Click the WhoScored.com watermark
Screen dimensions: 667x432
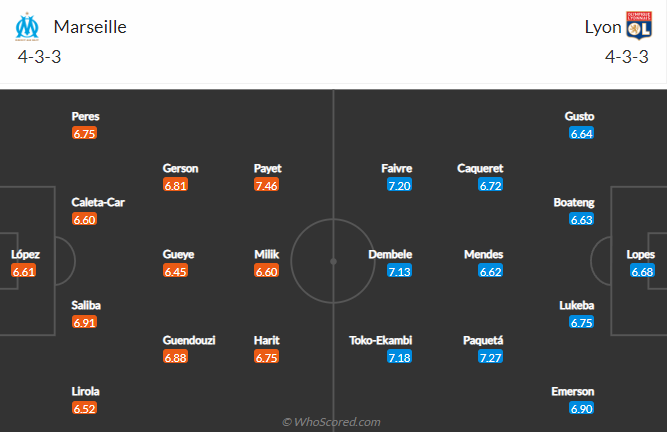point(331,422)
